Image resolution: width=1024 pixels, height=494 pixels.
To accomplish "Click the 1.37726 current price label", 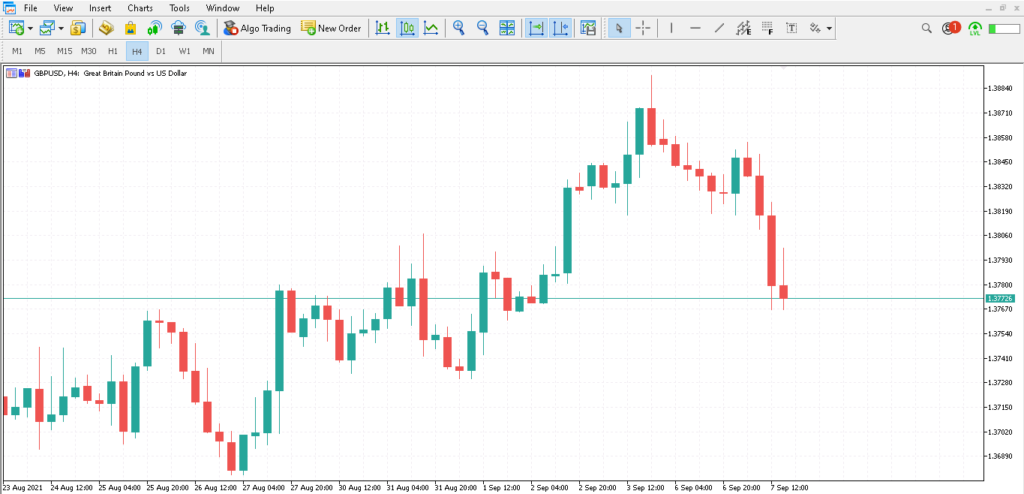I will click(999, 298).
